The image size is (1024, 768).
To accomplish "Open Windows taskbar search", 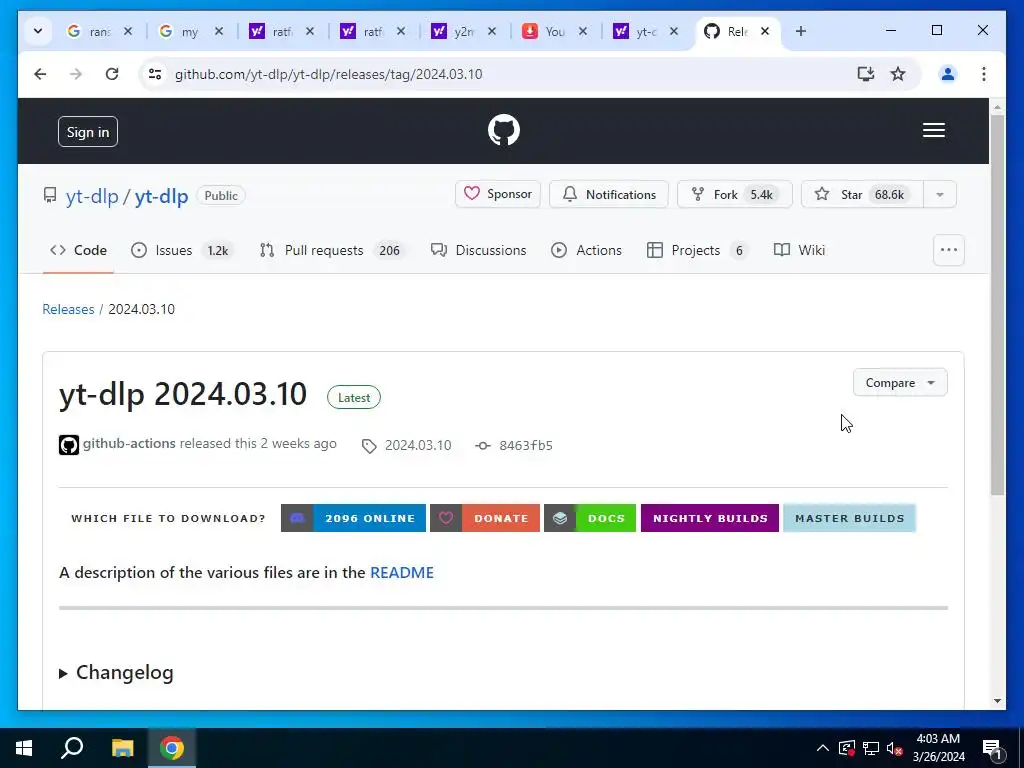I will tap(72, 748).
